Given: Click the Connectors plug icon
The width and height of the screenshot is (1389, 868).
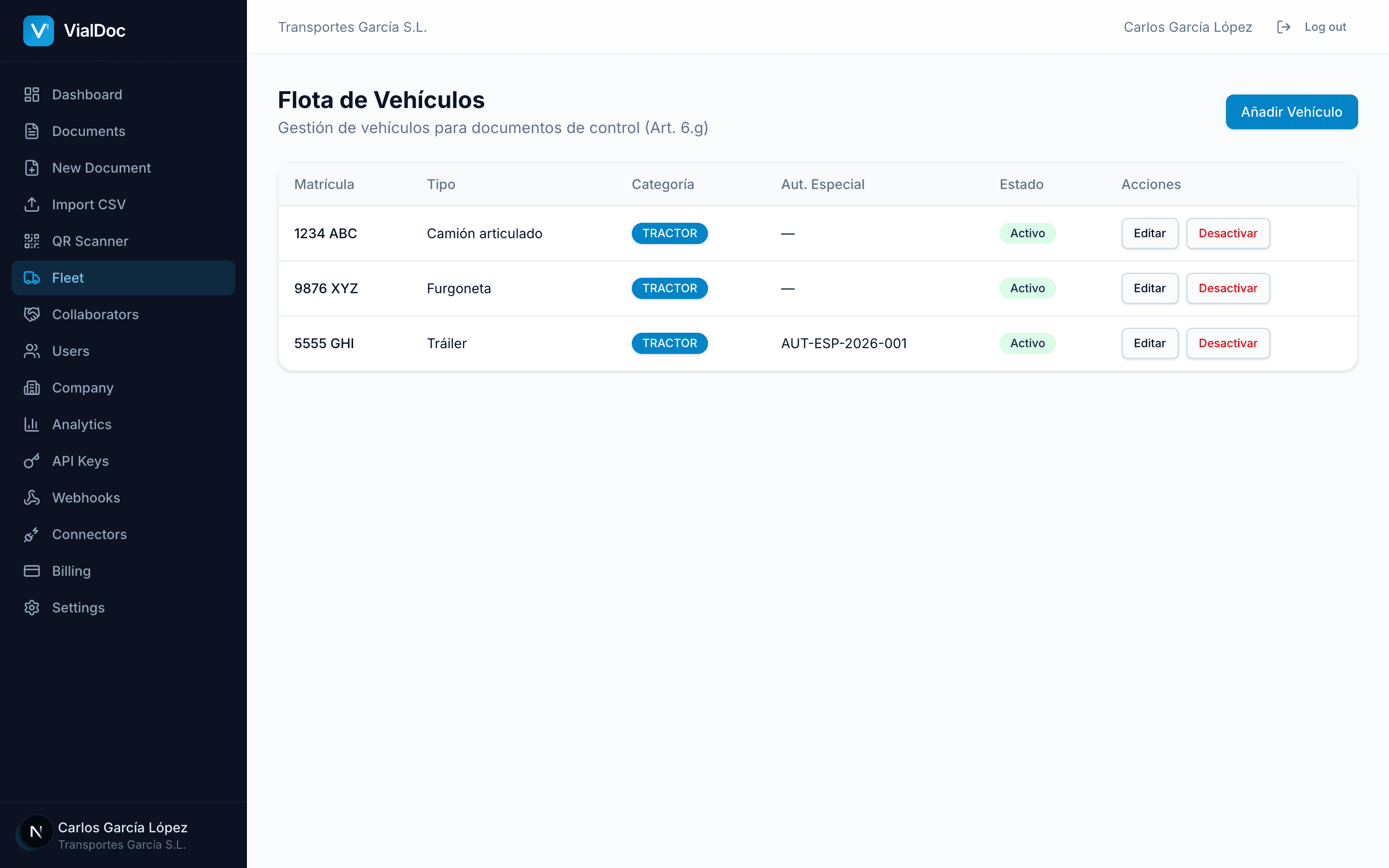Looking at the screenshot, I should coord(31,534).
